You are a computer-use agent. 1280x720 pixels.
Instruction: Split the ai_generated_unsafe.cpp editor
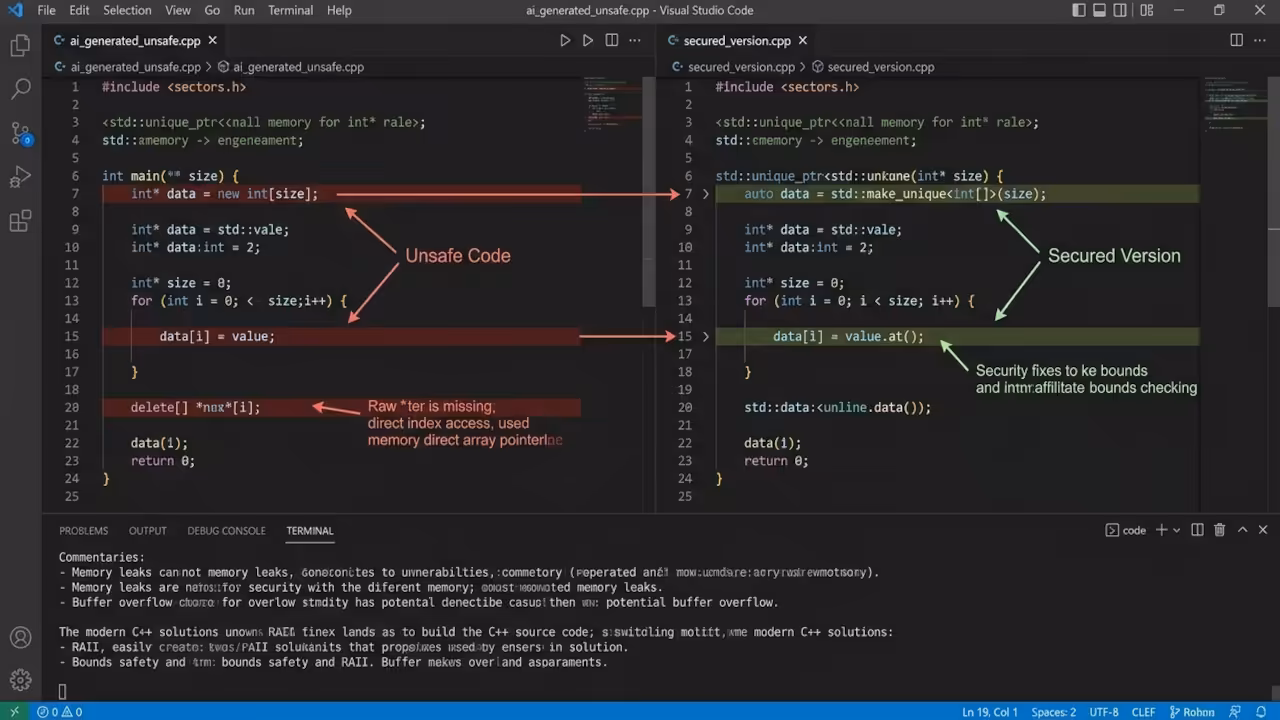(611, 40)
